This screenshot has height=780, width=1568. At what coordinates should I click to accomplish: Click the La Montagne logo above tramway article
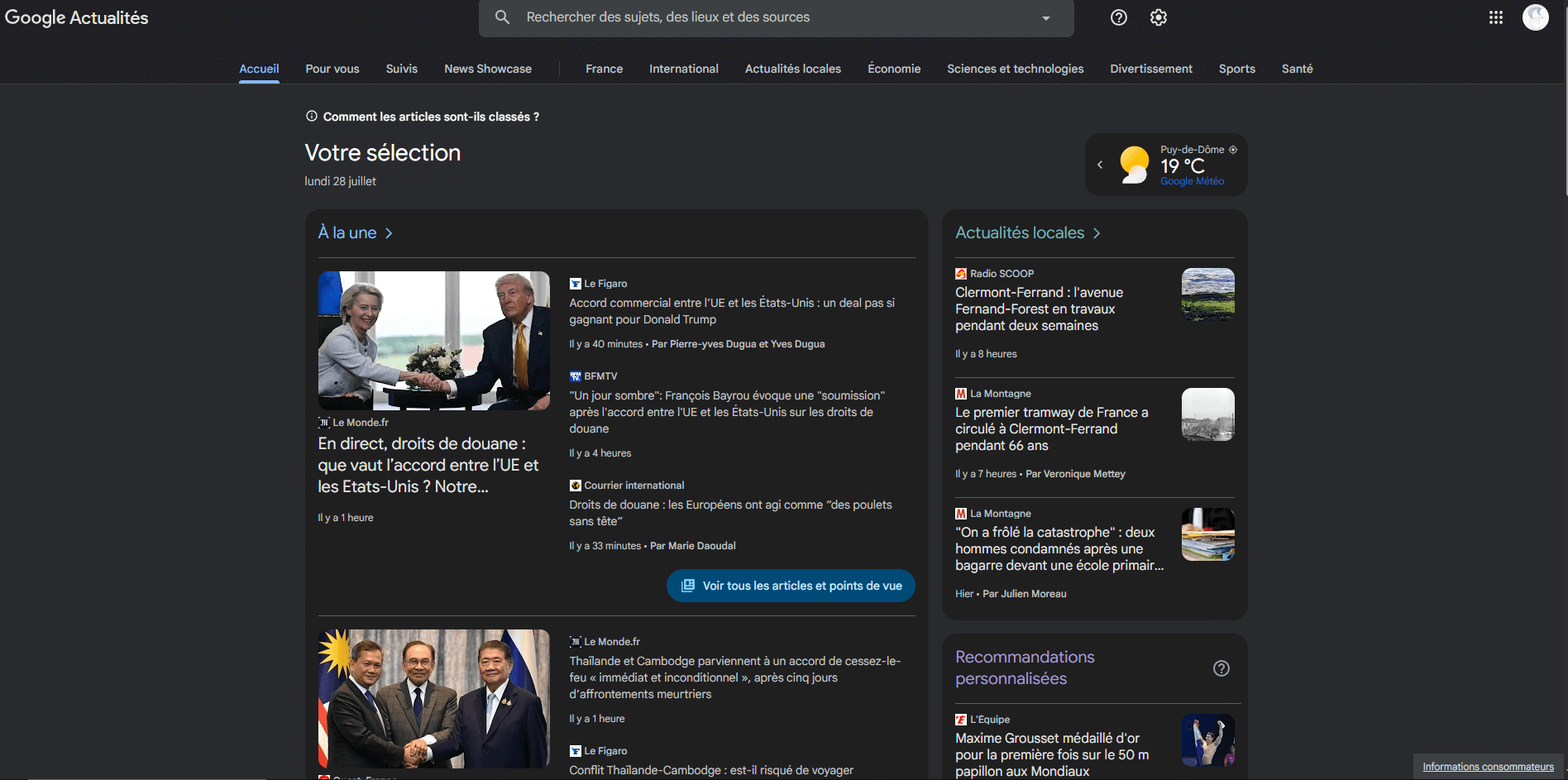click(x=961, y=394)
